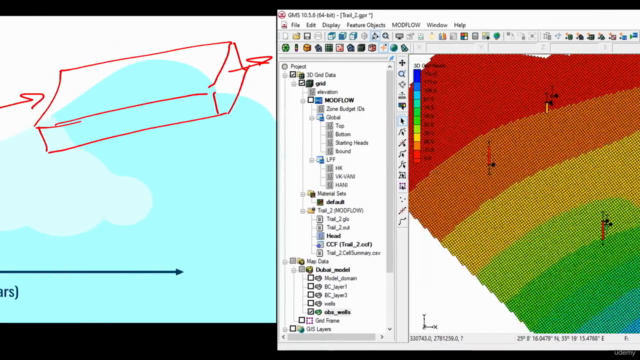This screenshot has height=360, width=640.
Task: Click the project tree horizontal scrollbar
Action: click(x=331, y=337)
